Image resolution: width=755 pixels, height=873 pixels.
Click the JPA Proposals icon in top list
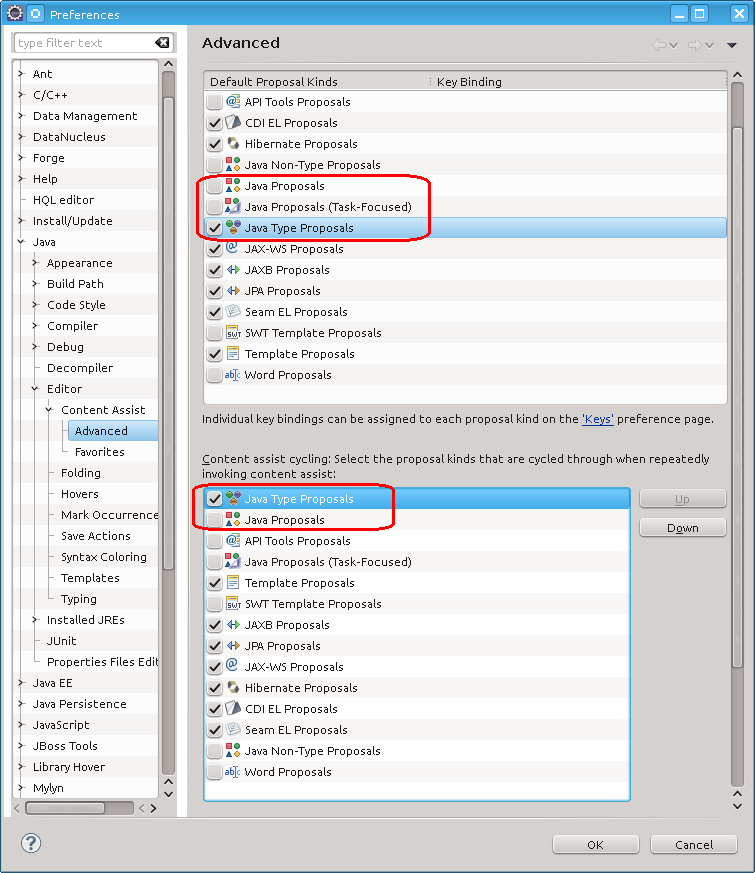233,291
